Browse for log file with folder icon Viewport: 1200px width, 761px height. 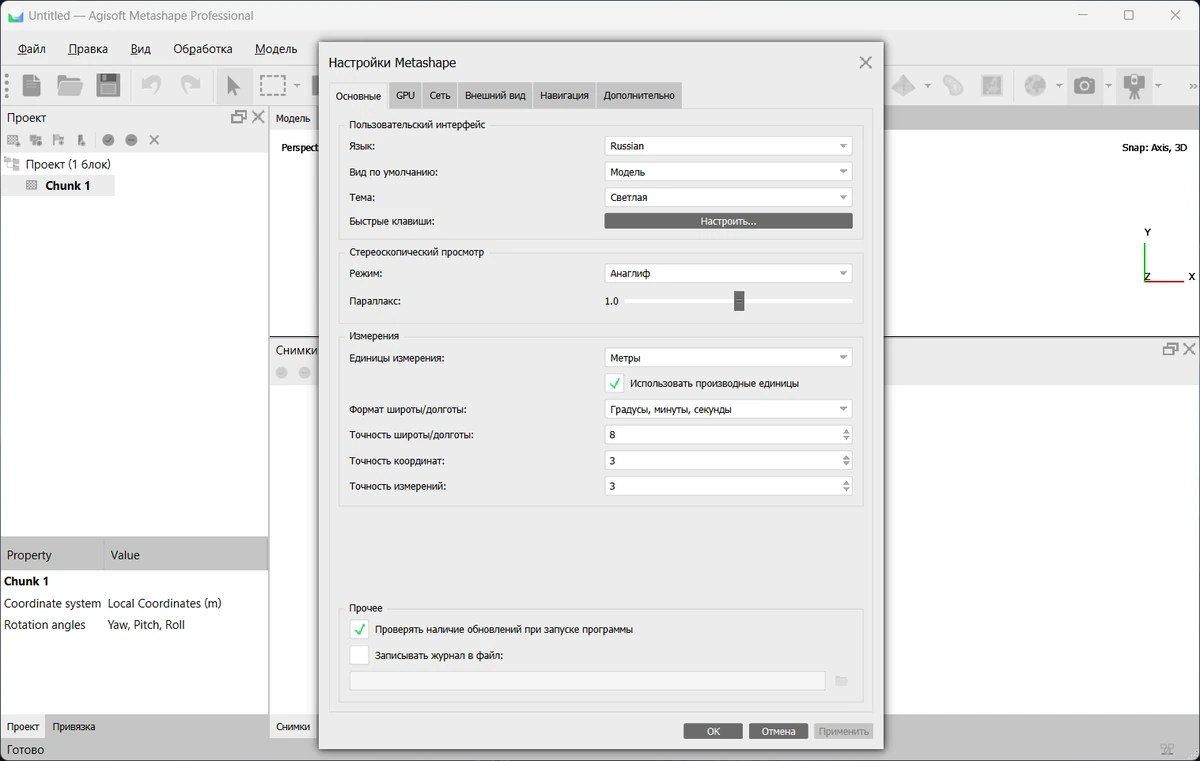tap(841, 681)
